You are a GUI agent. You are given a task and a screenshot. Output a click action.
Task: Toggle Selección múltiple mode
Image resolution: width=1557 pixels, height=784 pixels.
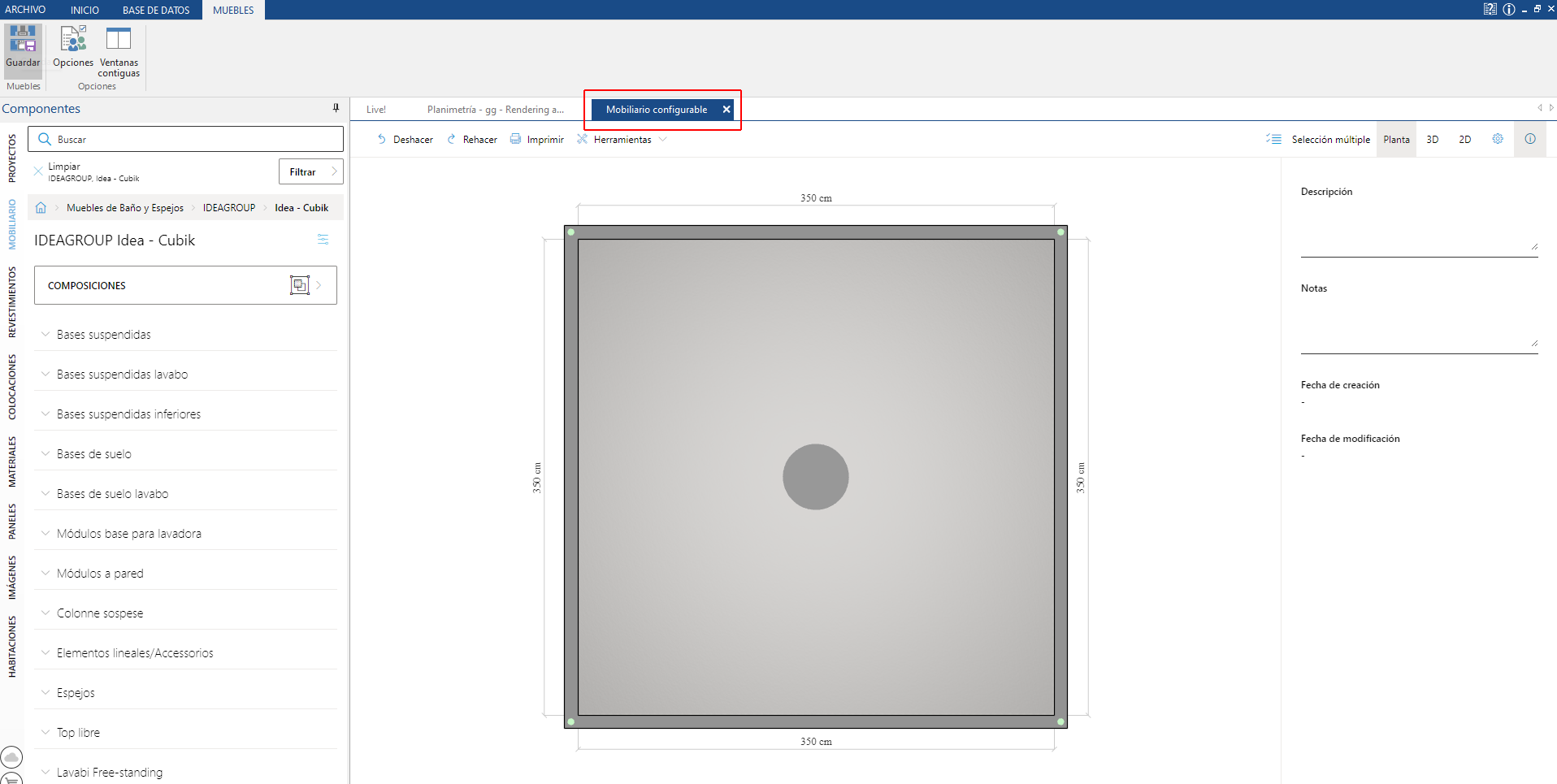coord(1330,140)
